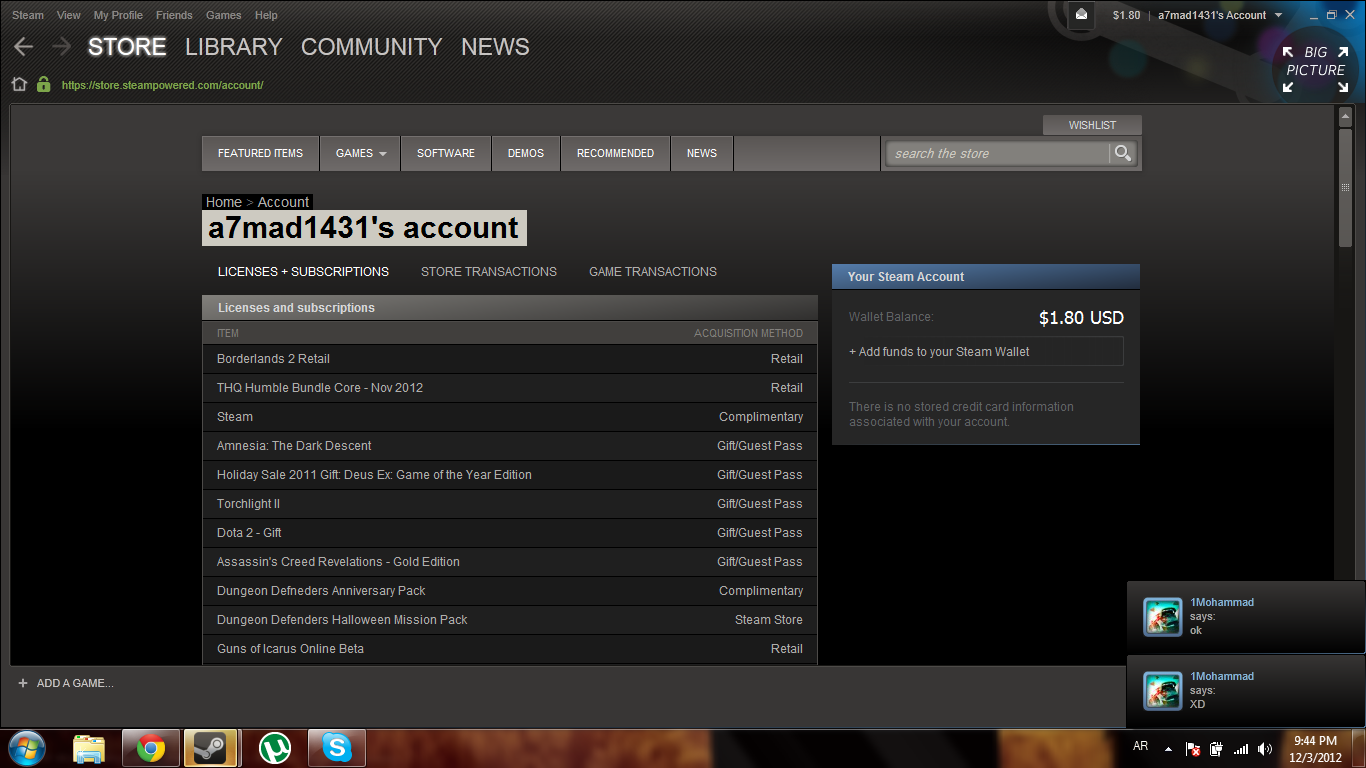Screen dimensions: 1366x768
Task: Click the forward navigation arrow
Action: point(62,47)
